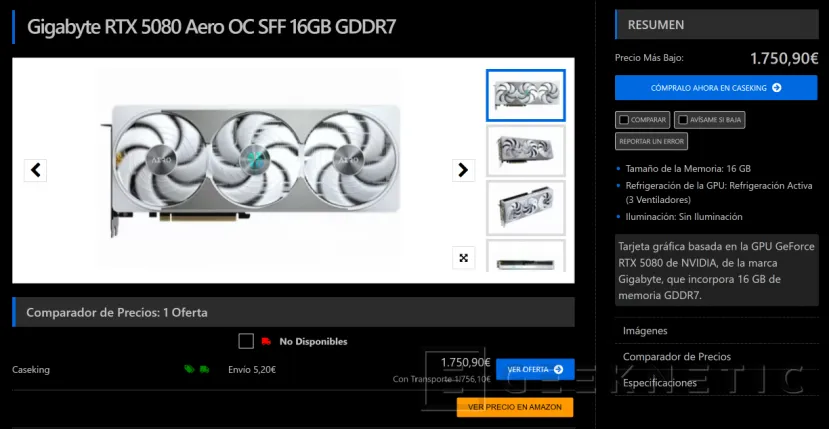Jump to Especificaciones section link
The width and height of the screenshot is (829, 429).
(659, 382)
